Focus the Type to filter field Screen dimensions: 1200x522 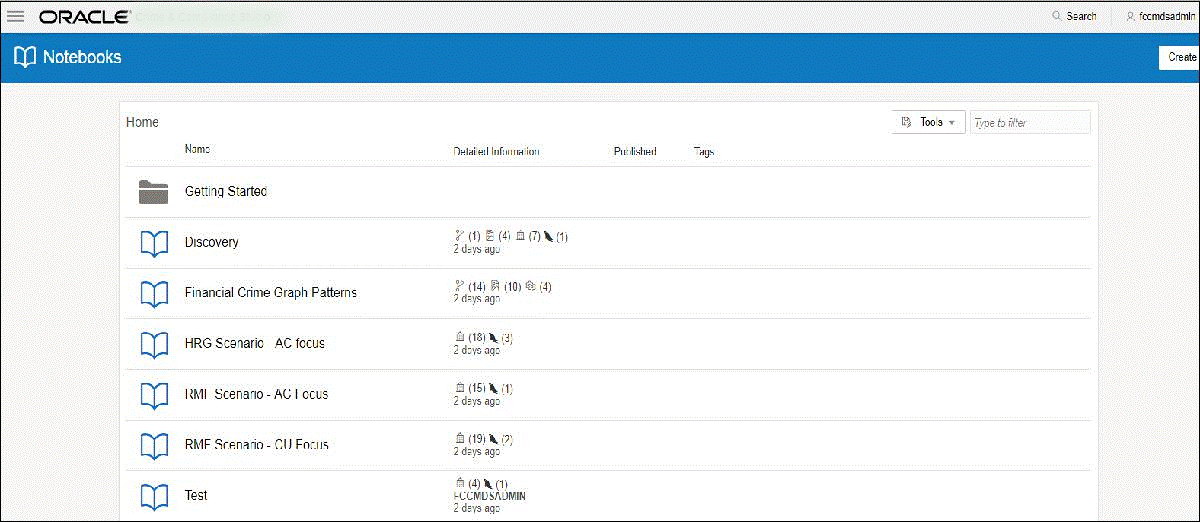coord(1030,122)
